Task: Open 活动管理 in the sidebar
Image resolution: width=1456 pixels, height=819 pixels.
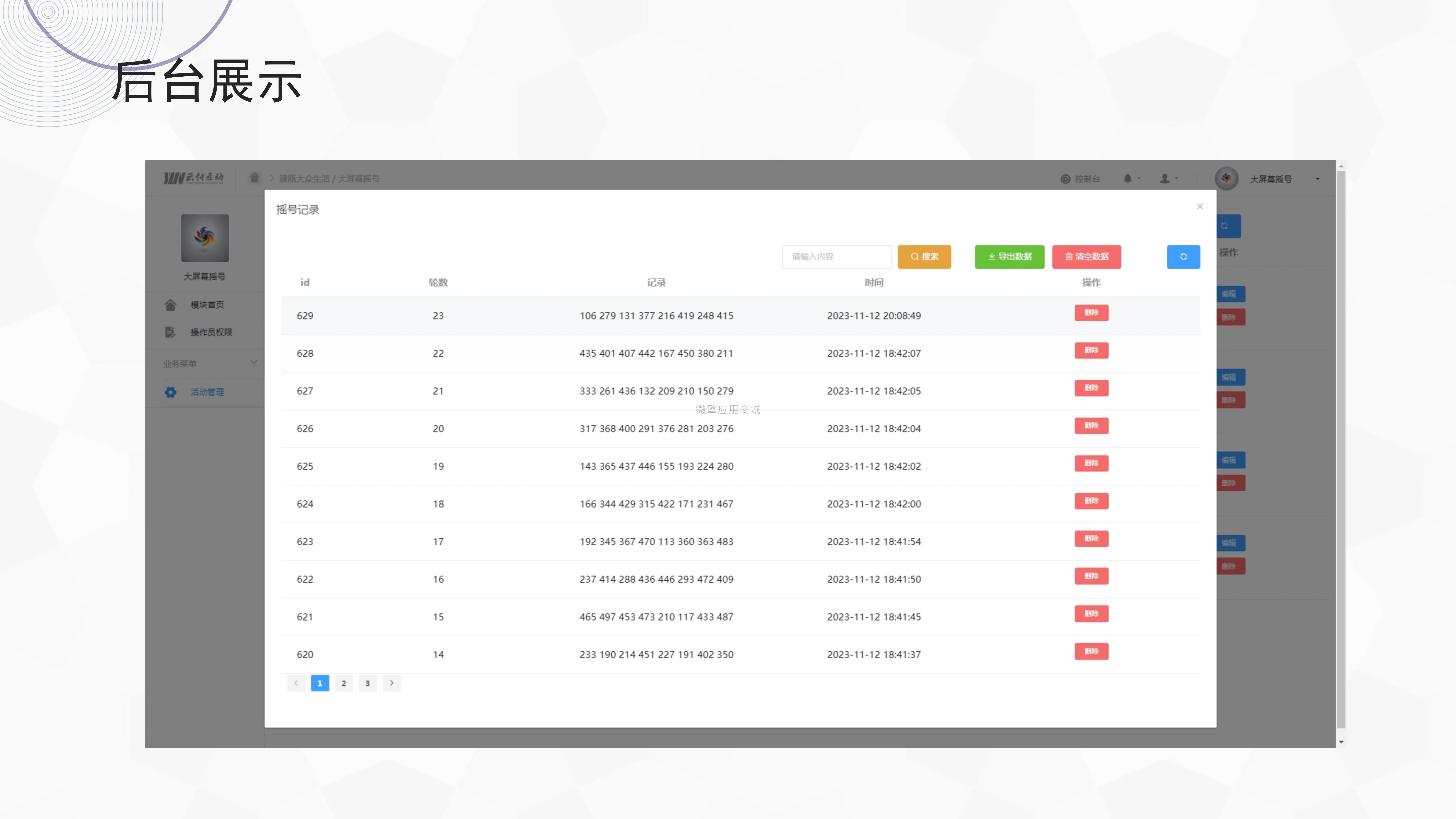Action: pos(207,392)
